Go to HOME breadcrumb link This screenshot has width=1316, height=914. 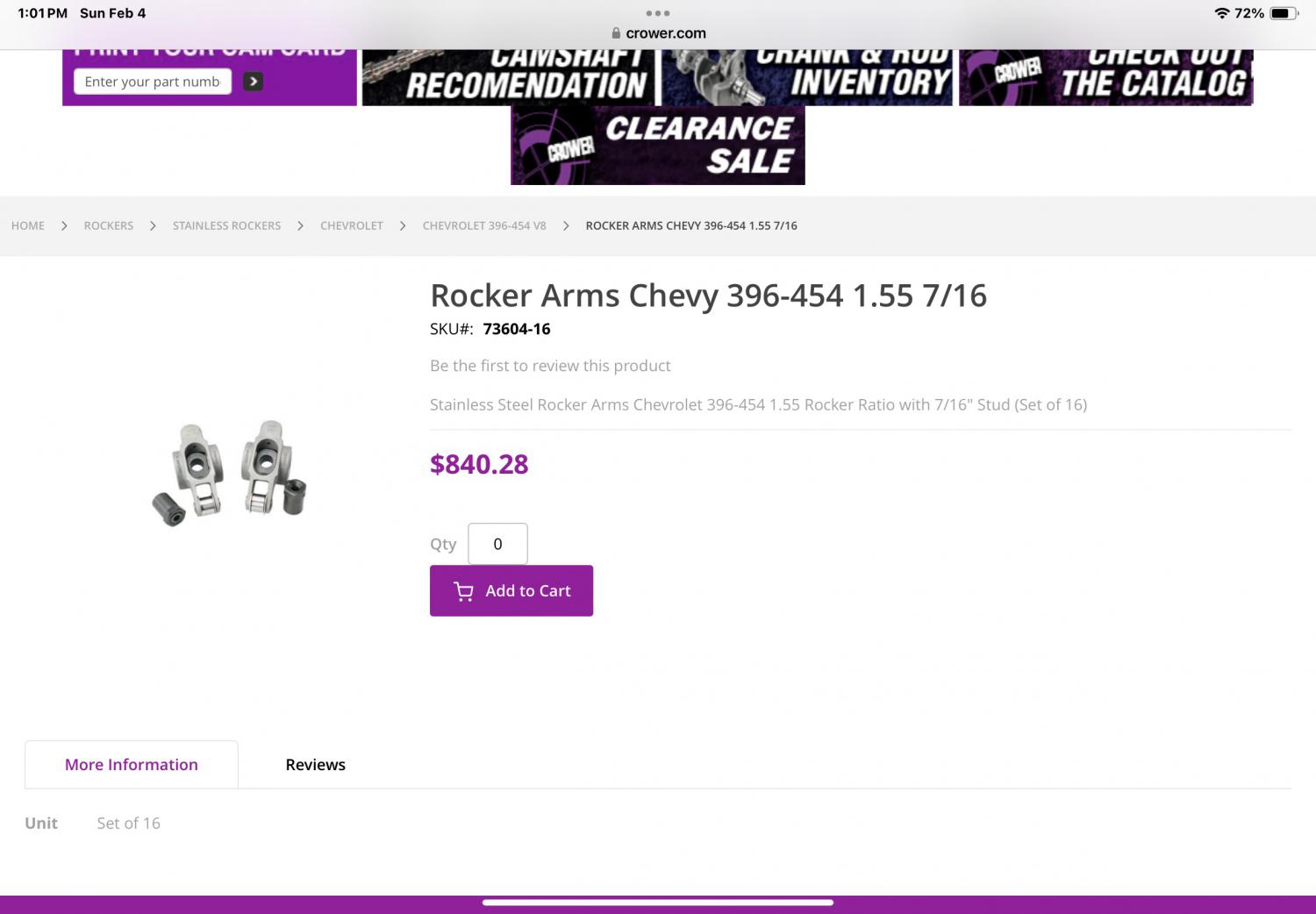pos(28,225)
